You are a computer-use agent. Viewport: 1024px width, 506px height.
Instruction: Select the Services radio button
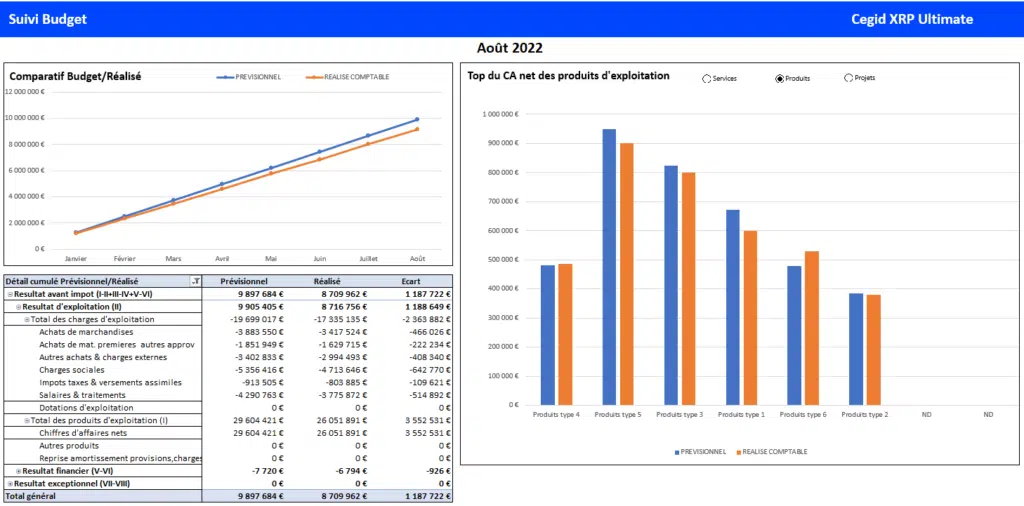(708, 78)
